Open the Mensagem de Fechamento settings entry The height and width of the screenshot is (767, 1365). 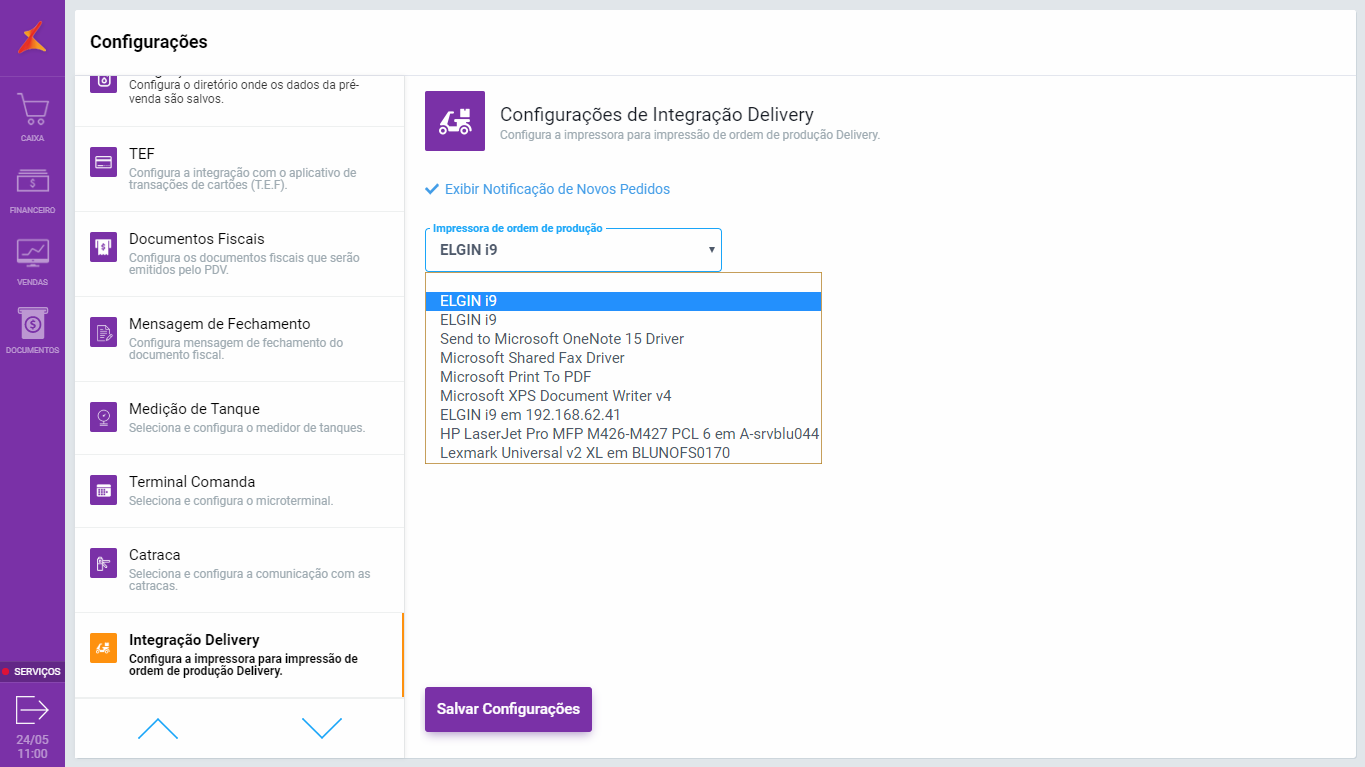(x=239, y=339)
